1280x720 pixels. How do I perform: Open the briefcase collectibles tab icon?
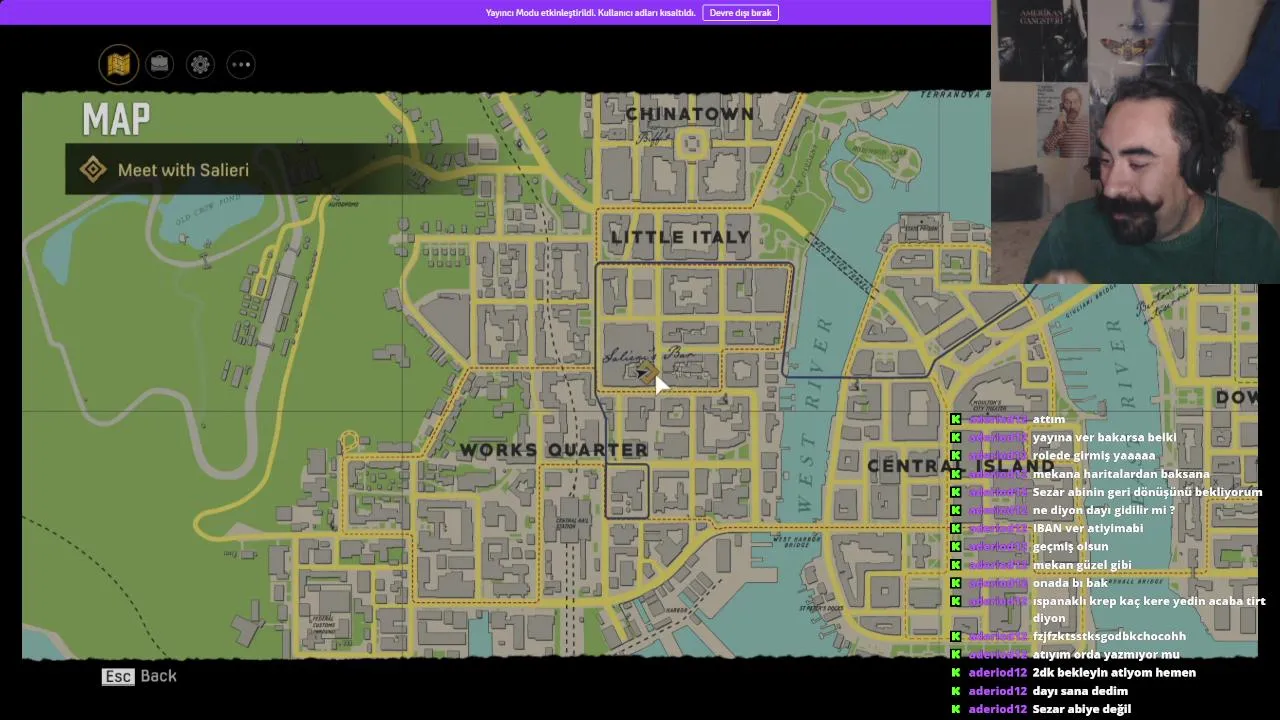pyautogui.click(x=160, y=65)
